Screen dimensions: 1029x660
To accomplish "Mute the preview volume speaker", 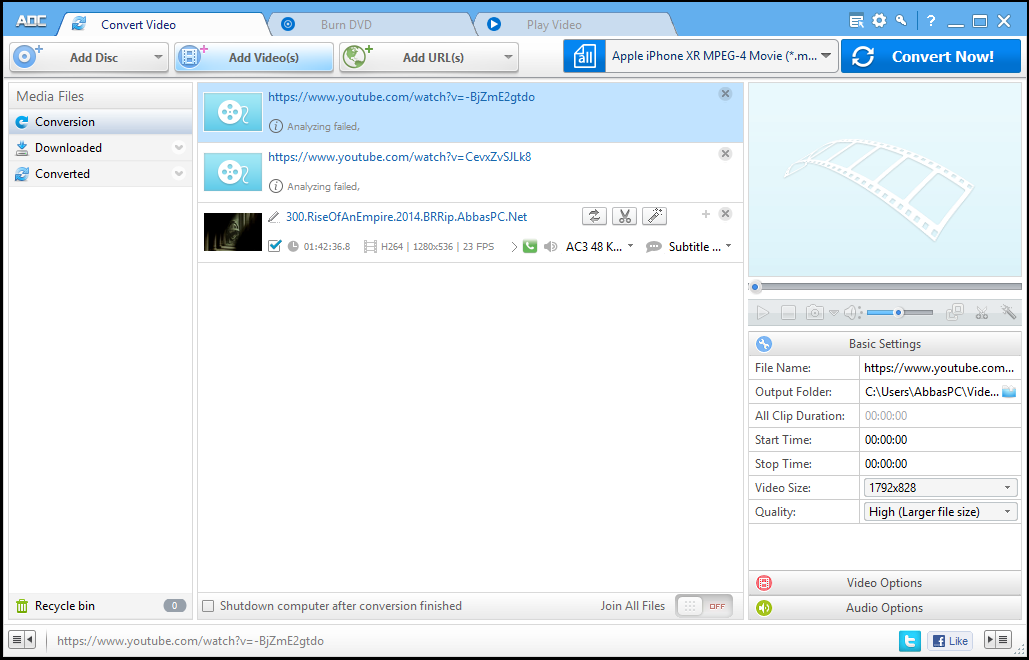I will coord(852,313).
